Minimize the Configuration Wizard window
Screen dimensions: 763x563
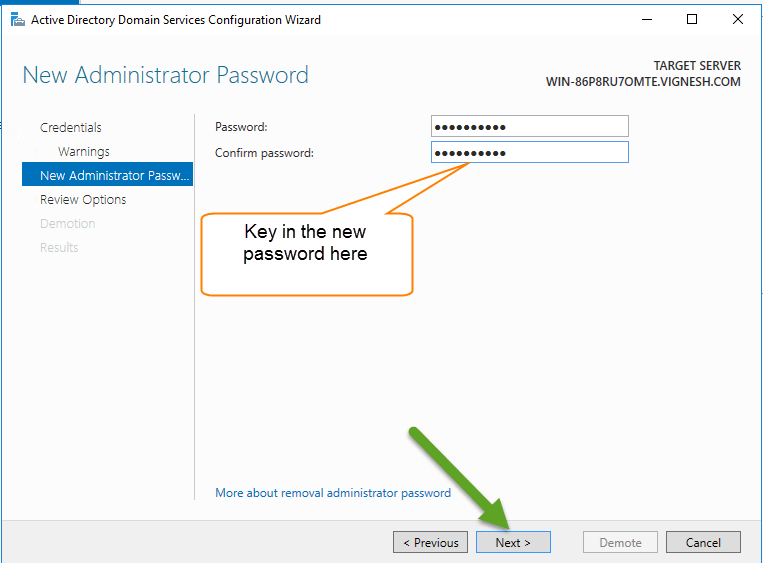pyautogui.click(x=645, y=19)
